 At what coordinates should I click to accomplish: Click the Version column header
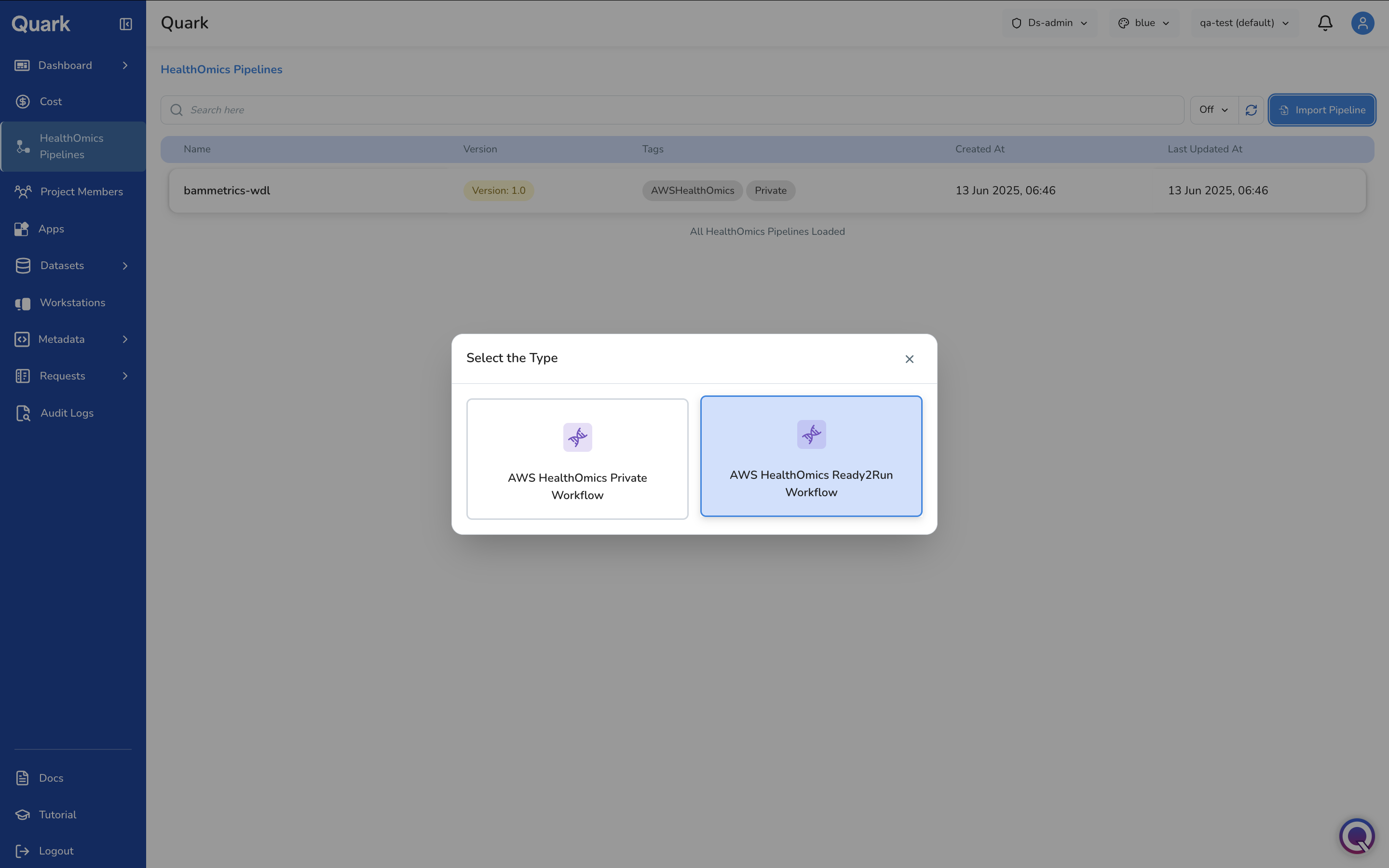pyautogui.click(x=480, y=149)
